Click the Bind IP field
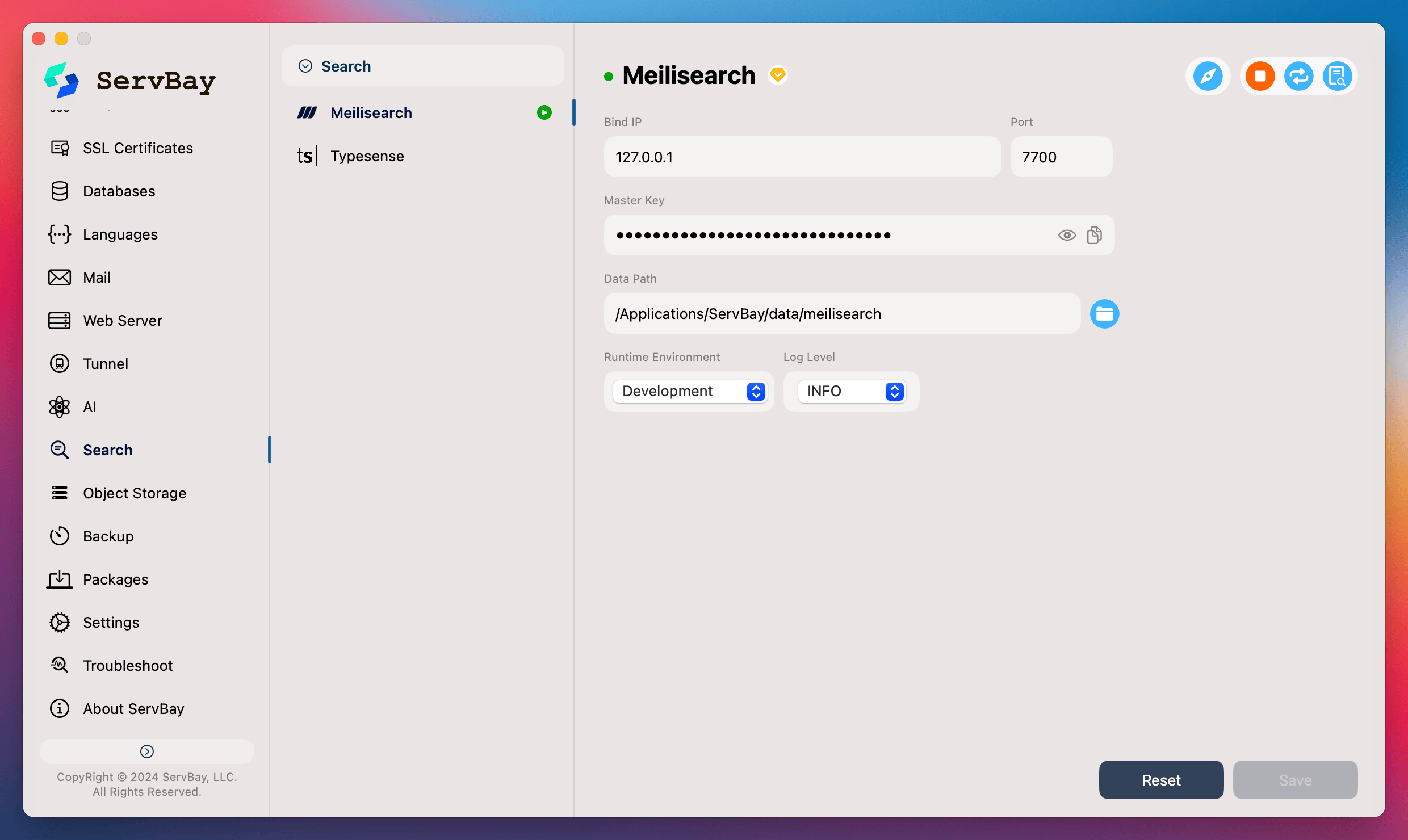This screenshot has width=1408, height=840. click(802, 157)
